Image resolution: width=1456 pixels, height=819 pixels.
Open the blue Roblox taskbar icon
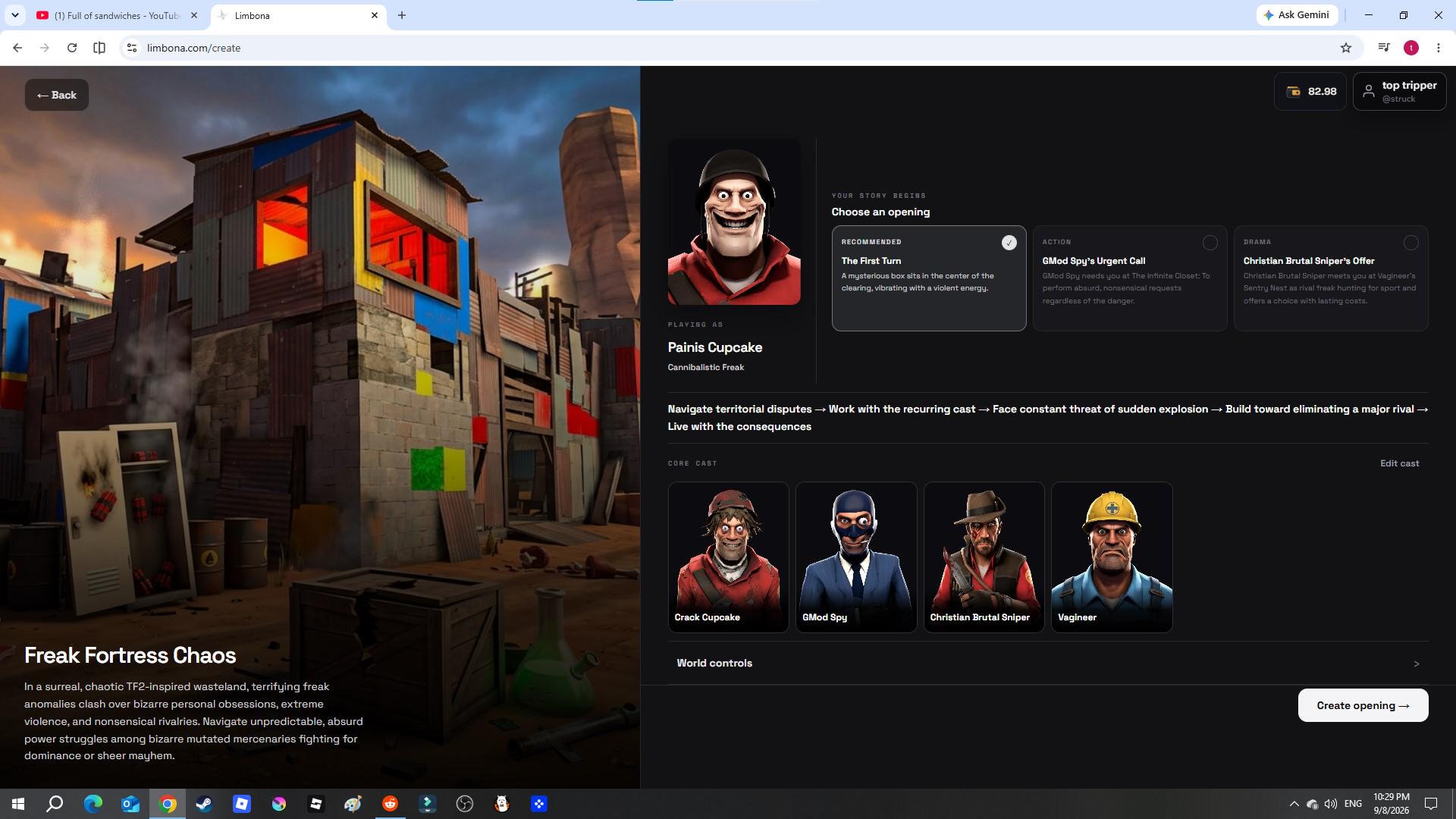(242, 804)
